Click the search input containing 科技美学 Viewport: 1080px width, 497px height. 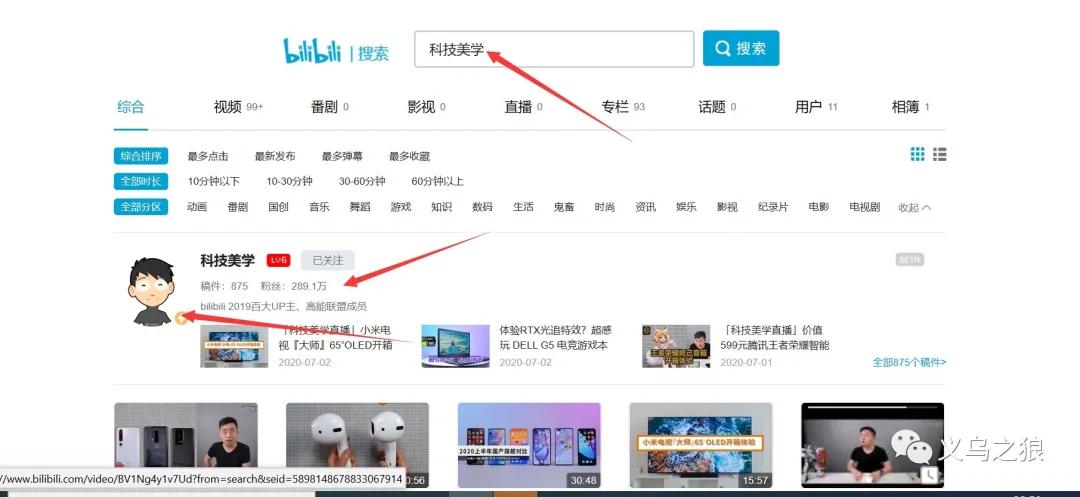553,49
